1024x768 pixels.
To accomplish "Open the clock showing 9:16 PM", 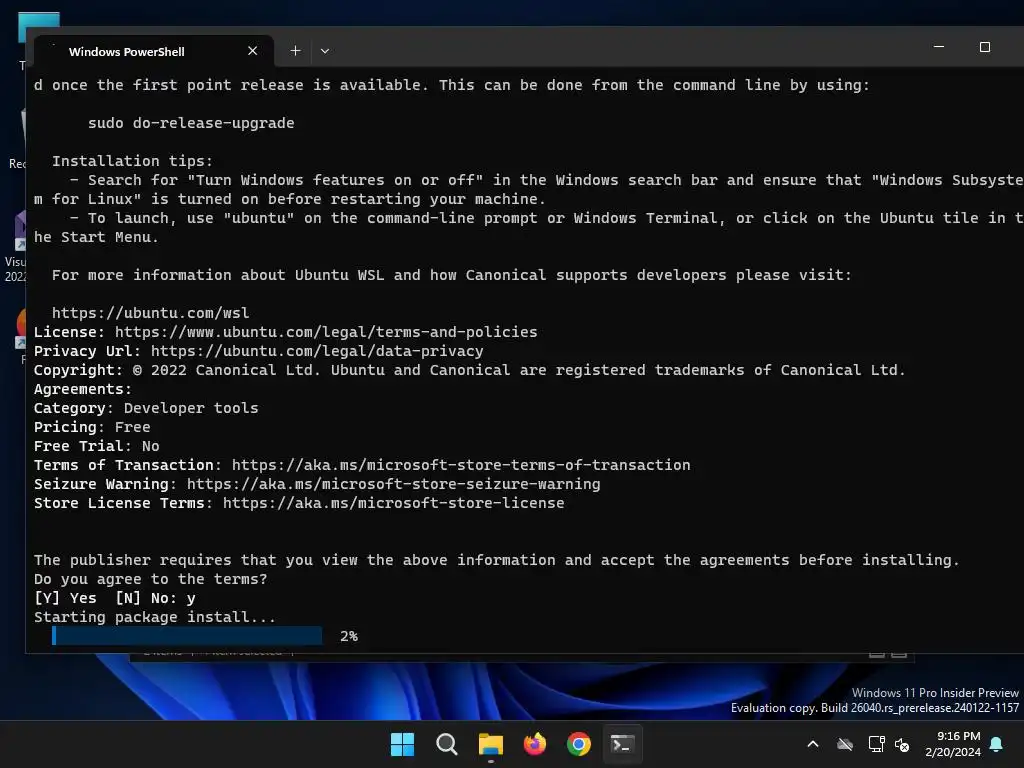I will [953, 744].
